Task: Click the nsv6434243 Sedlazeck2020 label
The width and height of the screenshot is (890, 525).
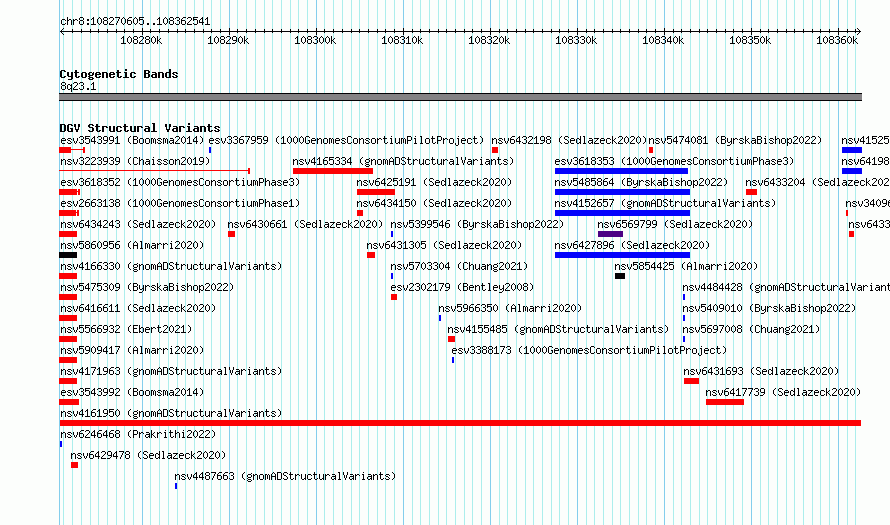Action: tap(138, 224)
